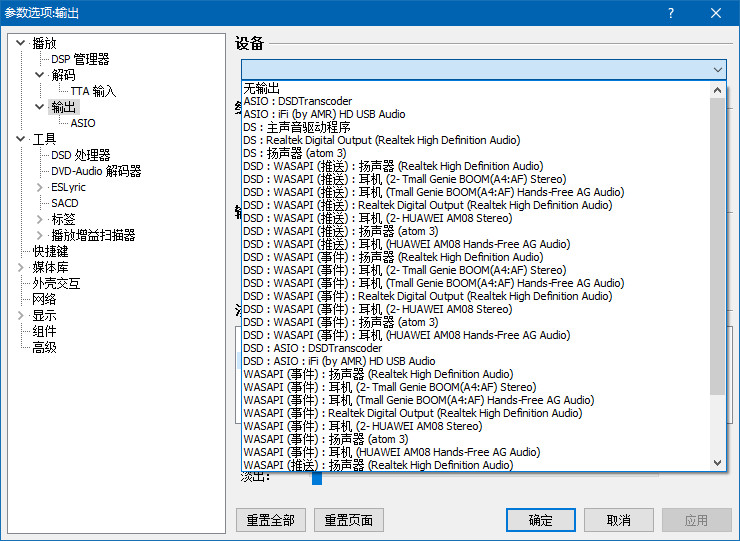
Task: Choose DSD : WASAPI (推送) : 扬声器 (Realtek High Definition Audio)
Action: (476, 166)
